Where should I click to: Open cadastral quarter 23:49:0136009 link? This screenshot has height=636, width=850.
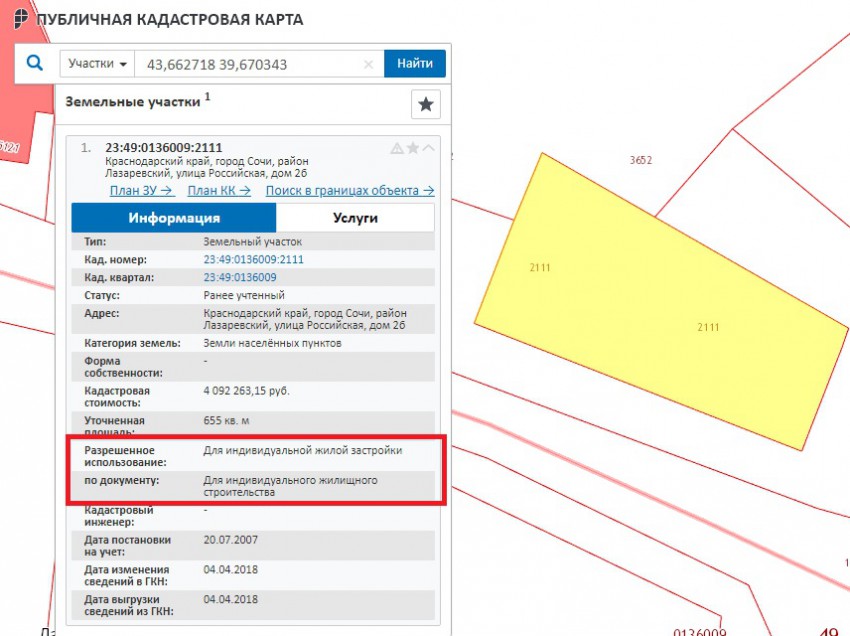coord(240,277)
